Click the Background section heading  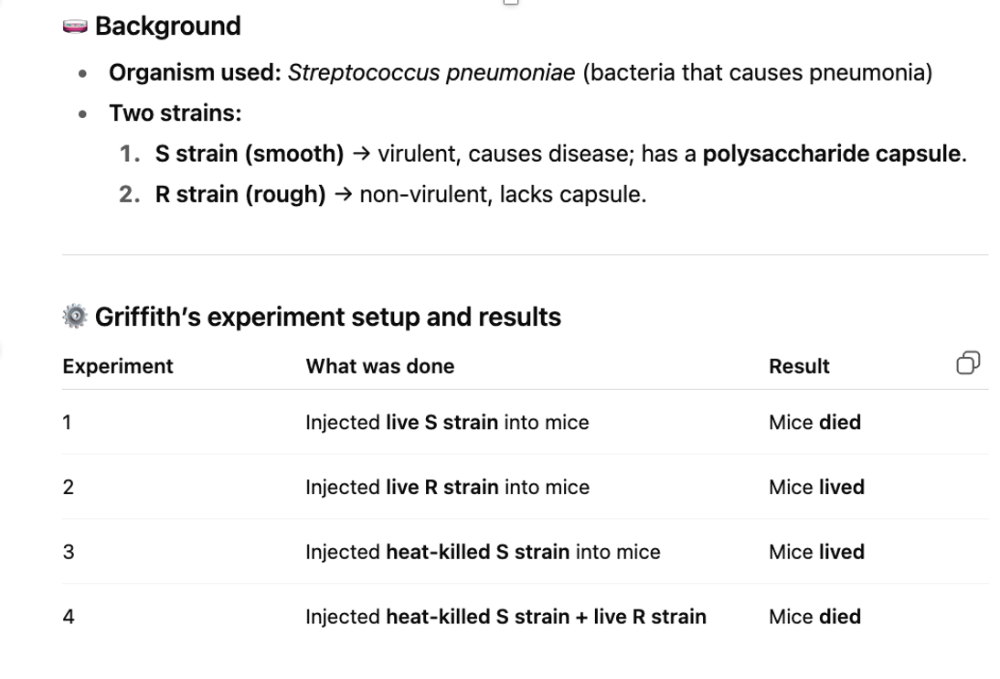[168, 26]
